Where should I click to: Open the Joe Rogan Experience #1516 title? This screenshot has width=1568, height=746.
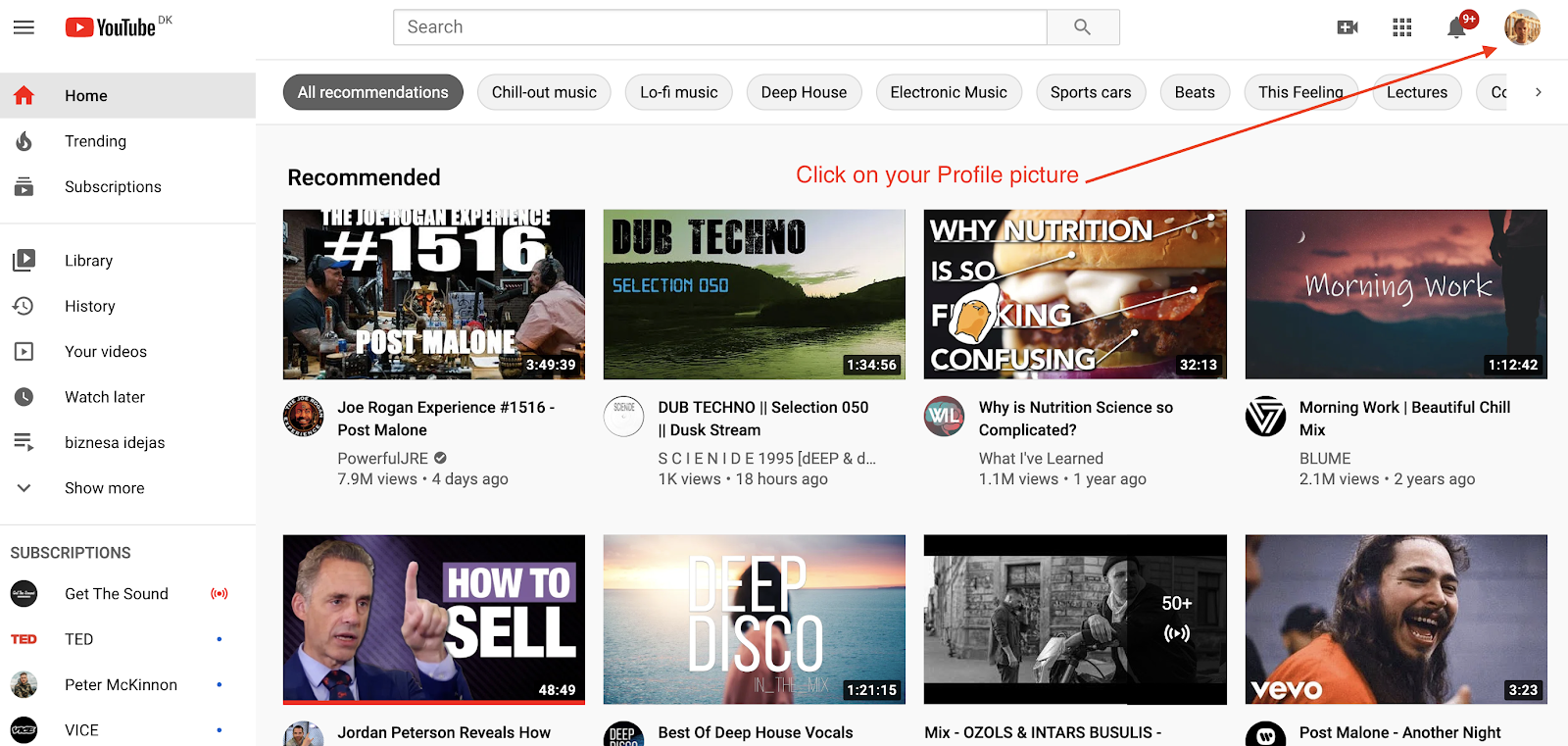446,419
